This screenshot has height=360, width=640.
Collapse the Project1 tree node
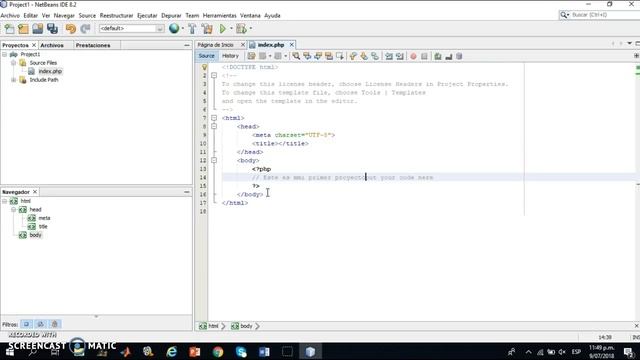click(x=4, y=54)
